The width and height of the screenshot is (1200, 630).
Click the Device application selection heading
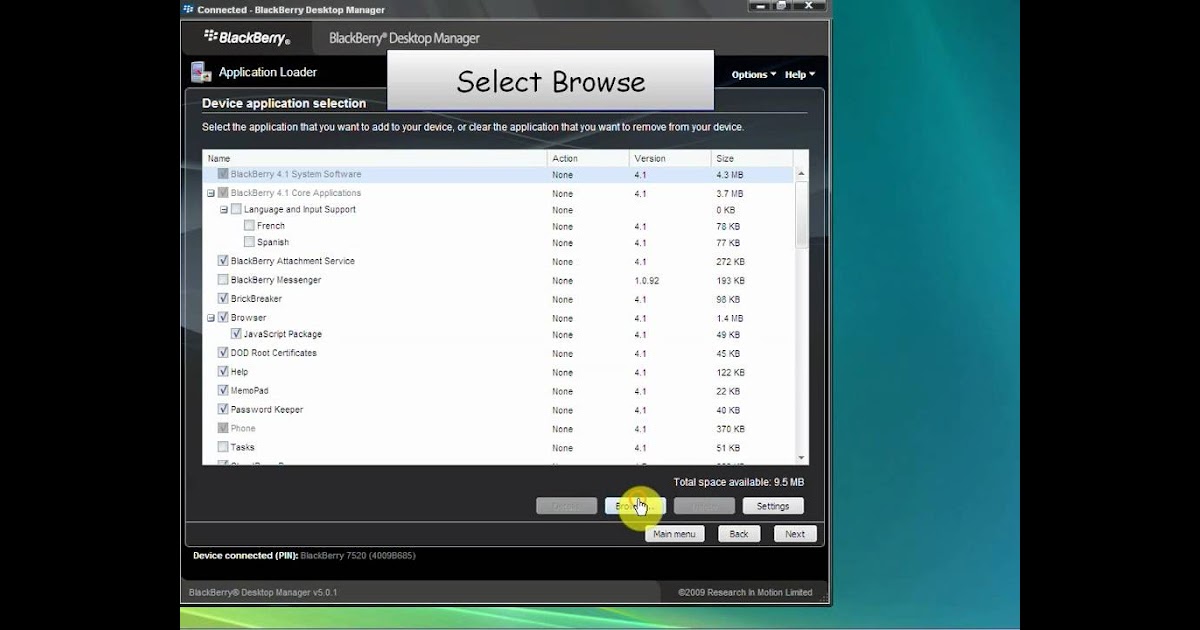284,103
